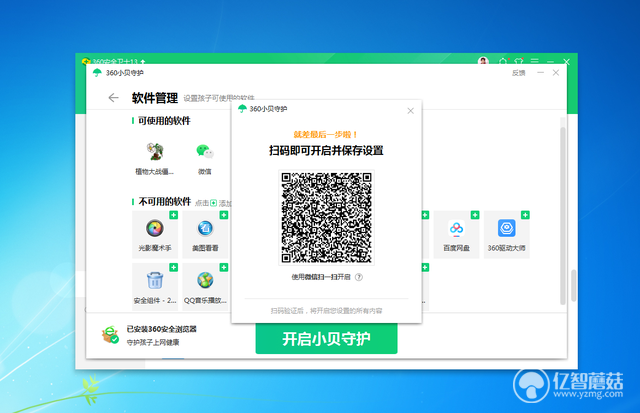640x413 pixels.
Task: Click the help question mark beside 使用微信扫一扫开启
Action: (359, 277)
